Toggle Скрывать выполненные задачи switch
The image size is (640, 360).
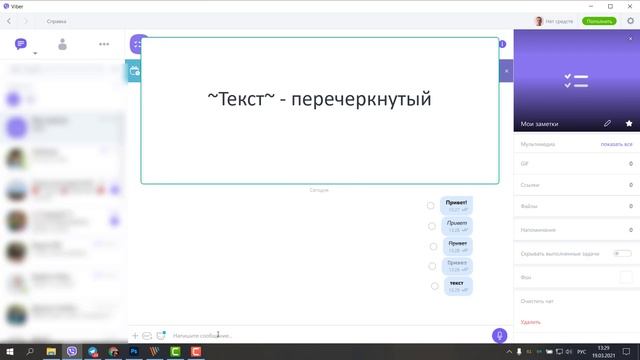pyautogui.click(x=622, y=253)
